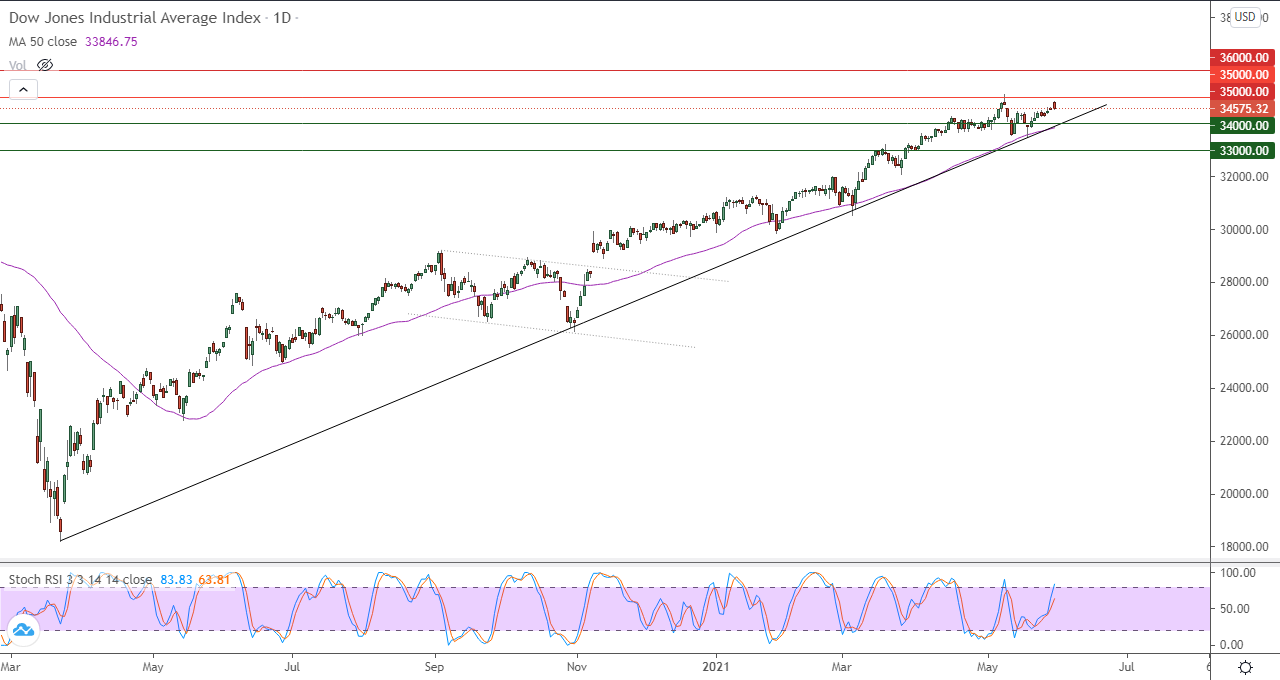This screenshot has width=1280, height=680.
Task: Click the 34000.00 dark green price label
Action: [1243, 125]
